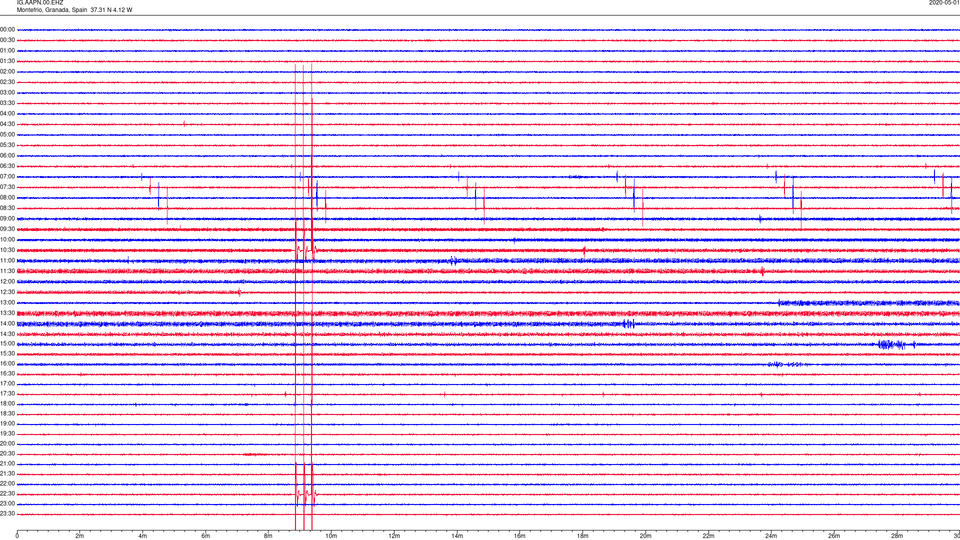960x540 pixels.
Task: Click the 23:00 trace label
Action: [7, 504]
